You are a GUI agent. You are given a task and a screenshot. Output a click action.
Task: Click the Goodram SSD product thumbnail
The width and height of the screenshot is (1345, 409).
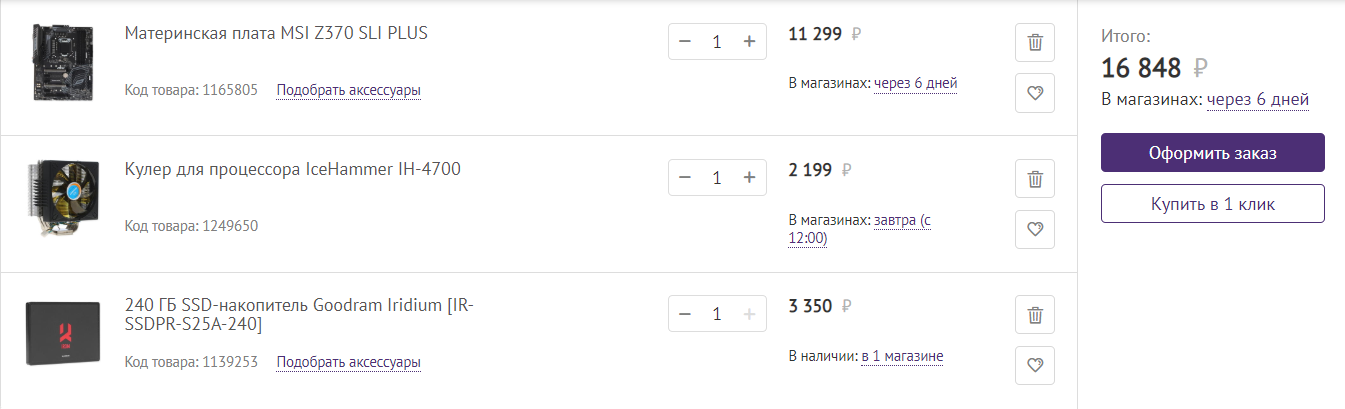[x=63, y=332]
